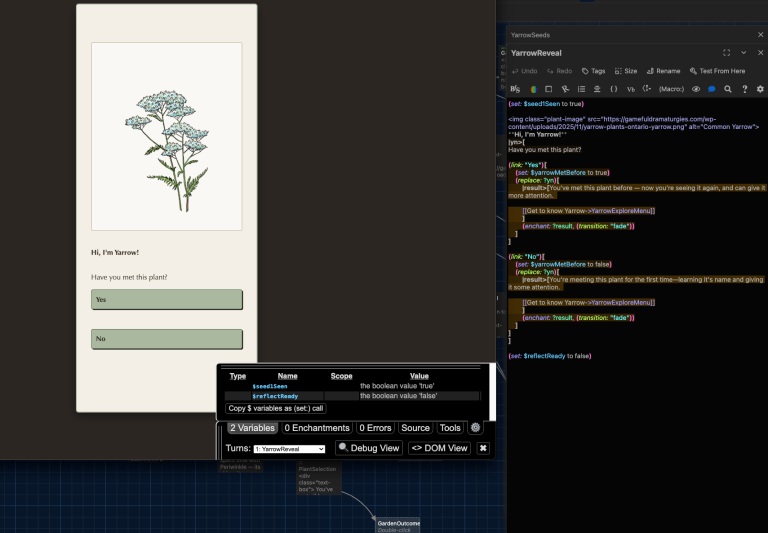Click "Hi, I'm Yarrow!" heading text
768x533 pixels.
tap(115, 252)
